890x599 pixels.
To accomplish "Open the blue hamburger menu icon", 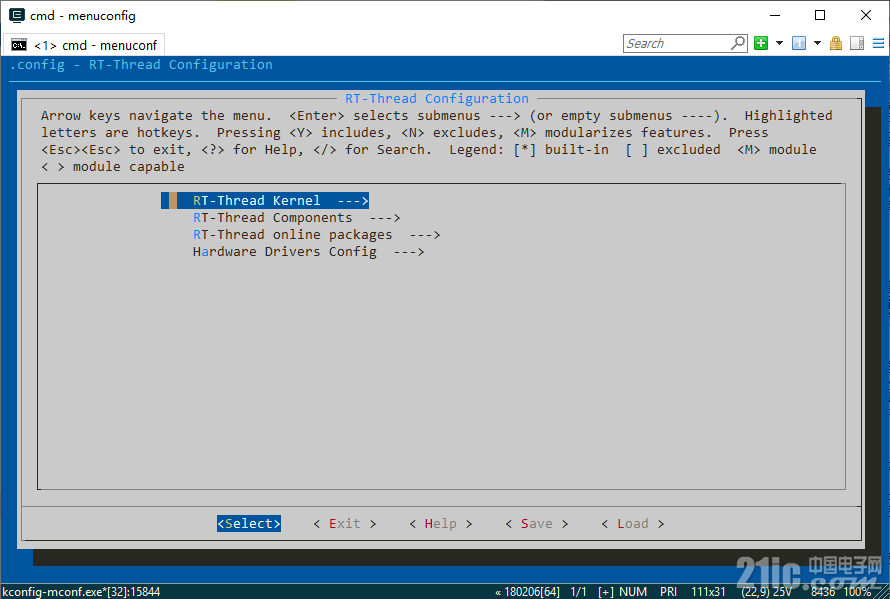I will [x=879, y=43].
